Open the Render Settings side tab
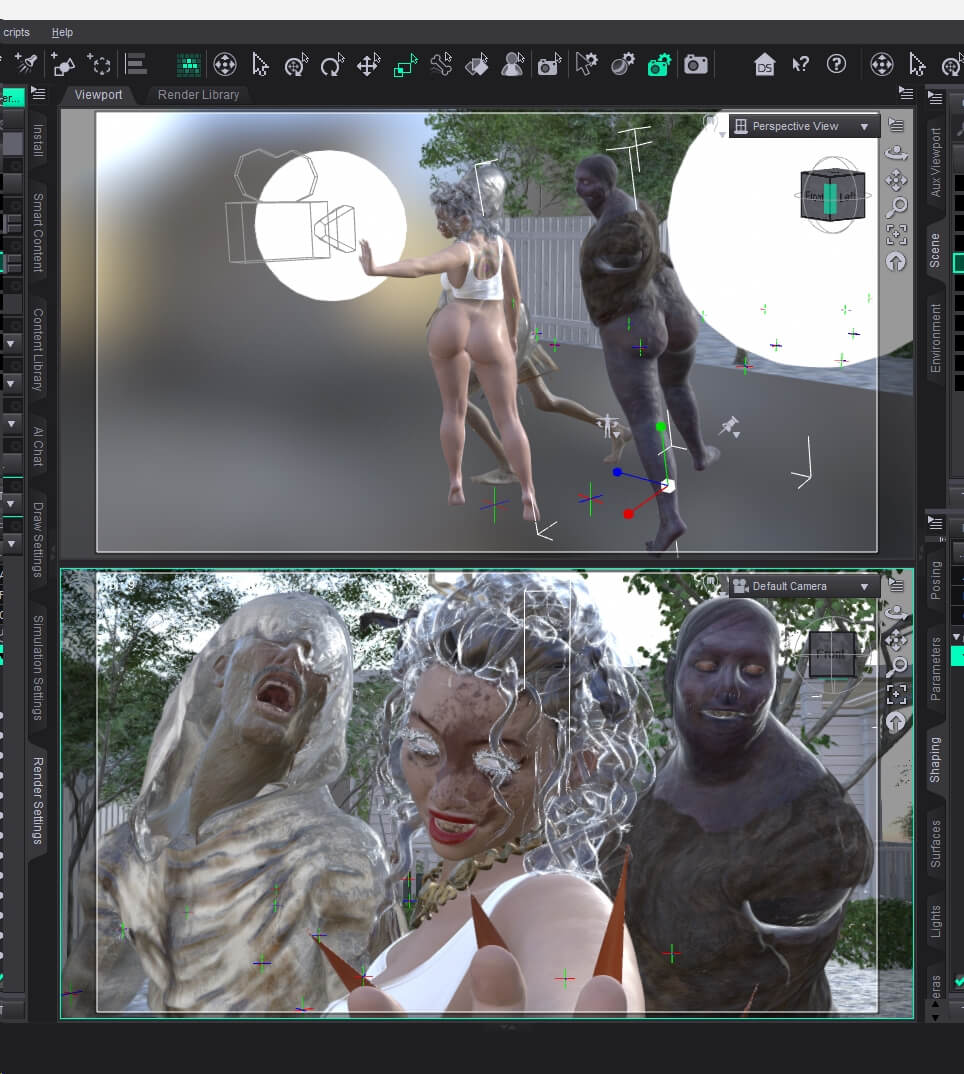964x1074 pixels. 38,800
